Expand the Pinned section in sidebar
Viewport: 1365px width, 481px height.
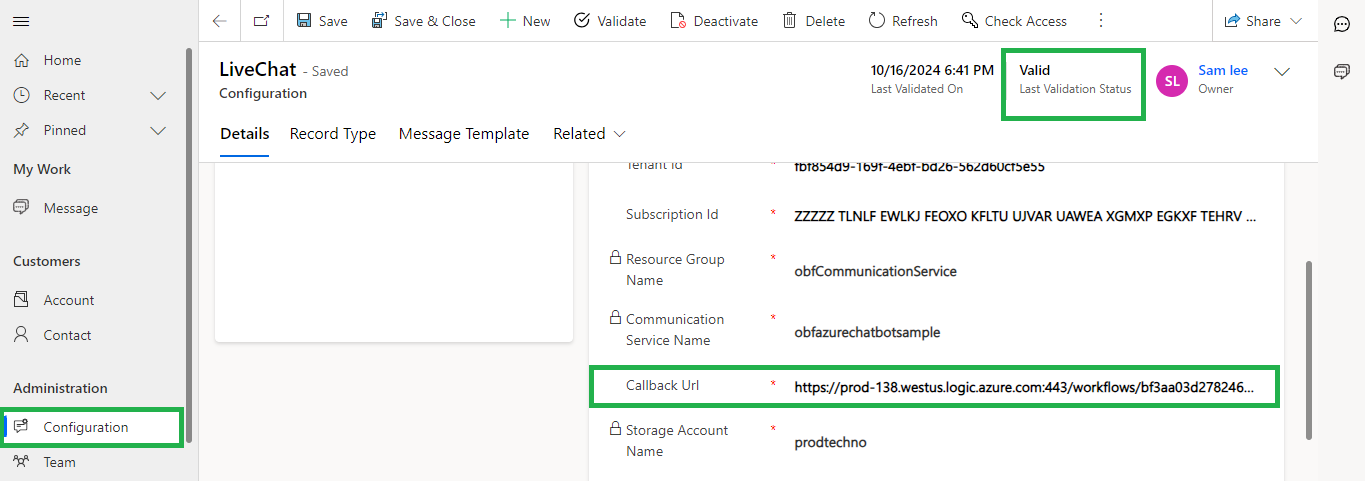[x=157, y=130]
